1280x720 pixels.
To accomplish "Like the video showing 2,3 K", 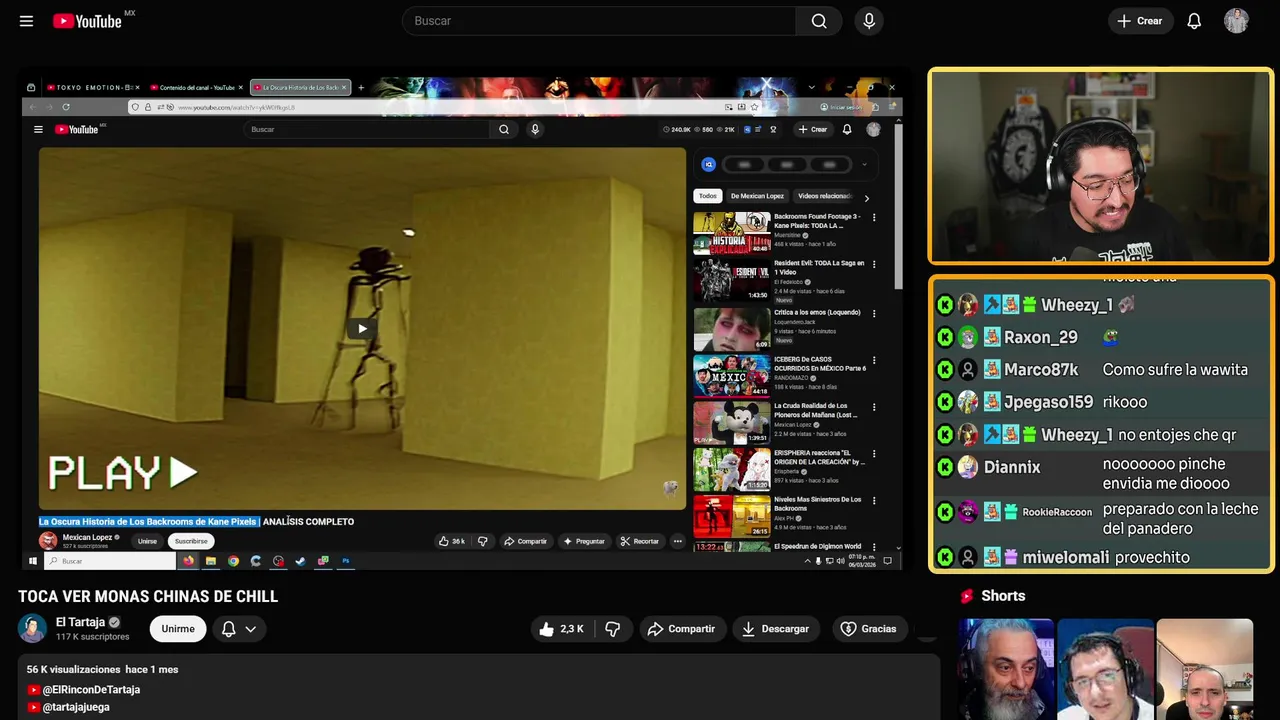I will tap(561, 629).
